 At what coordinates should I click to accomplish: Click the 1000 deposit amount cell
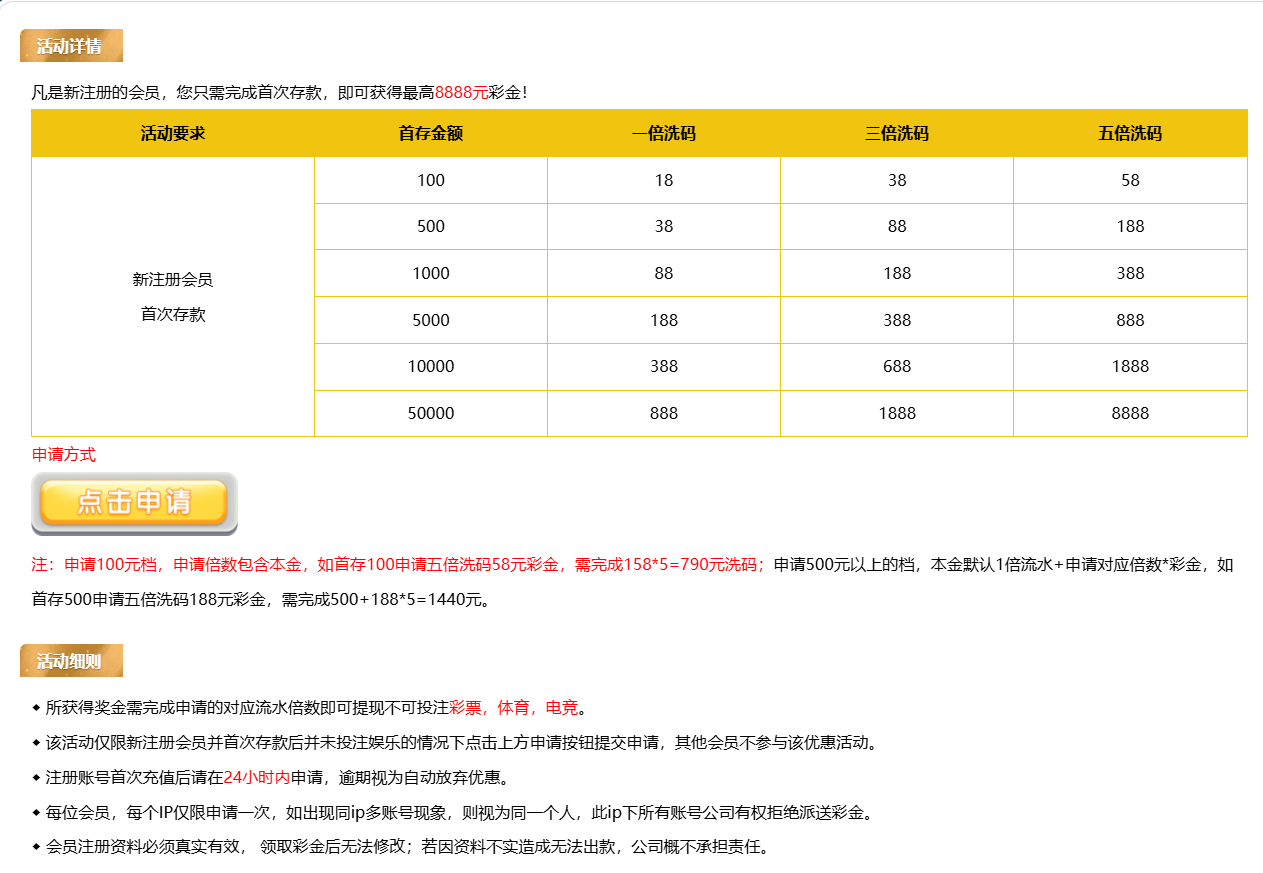431,273
